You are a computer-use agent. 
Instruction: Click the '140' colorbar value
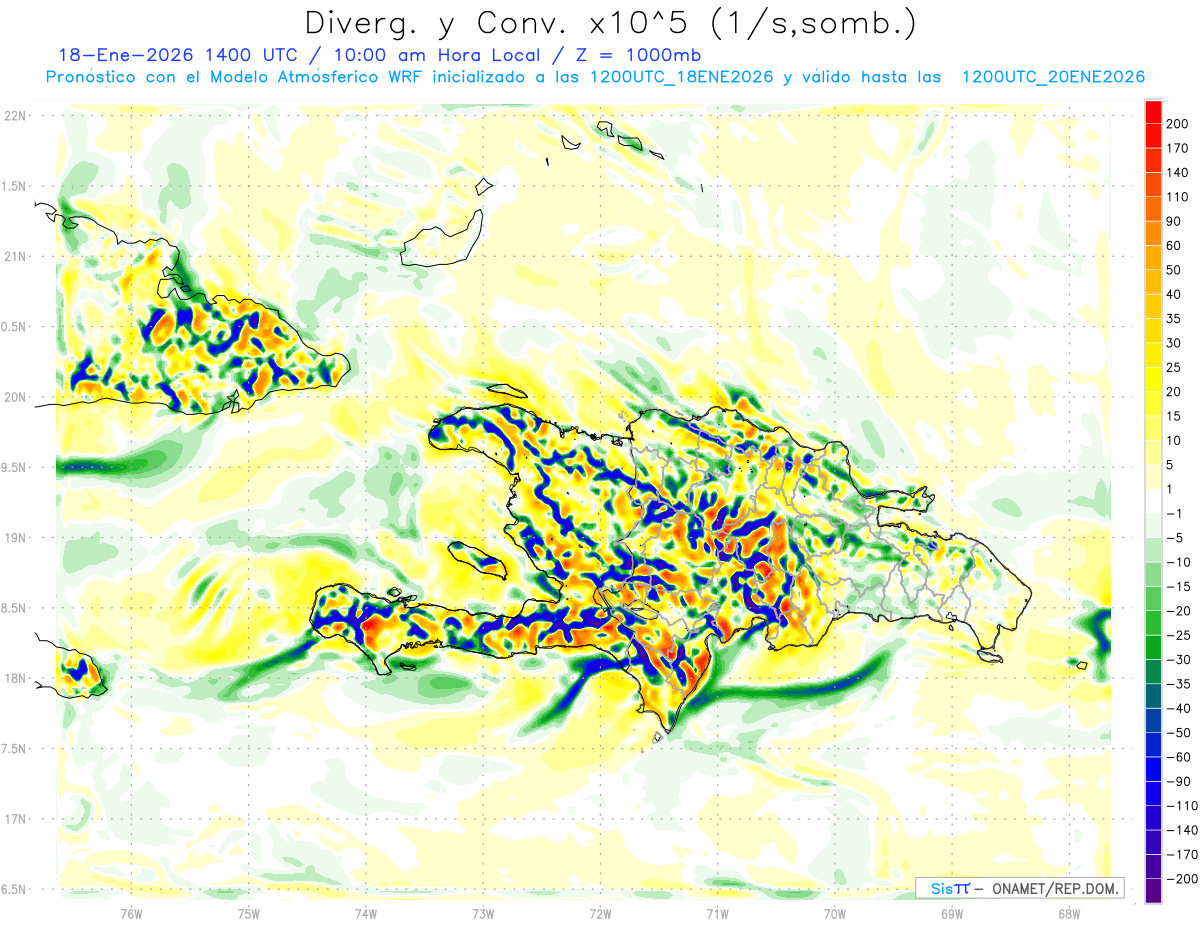tap(1178, 172)
